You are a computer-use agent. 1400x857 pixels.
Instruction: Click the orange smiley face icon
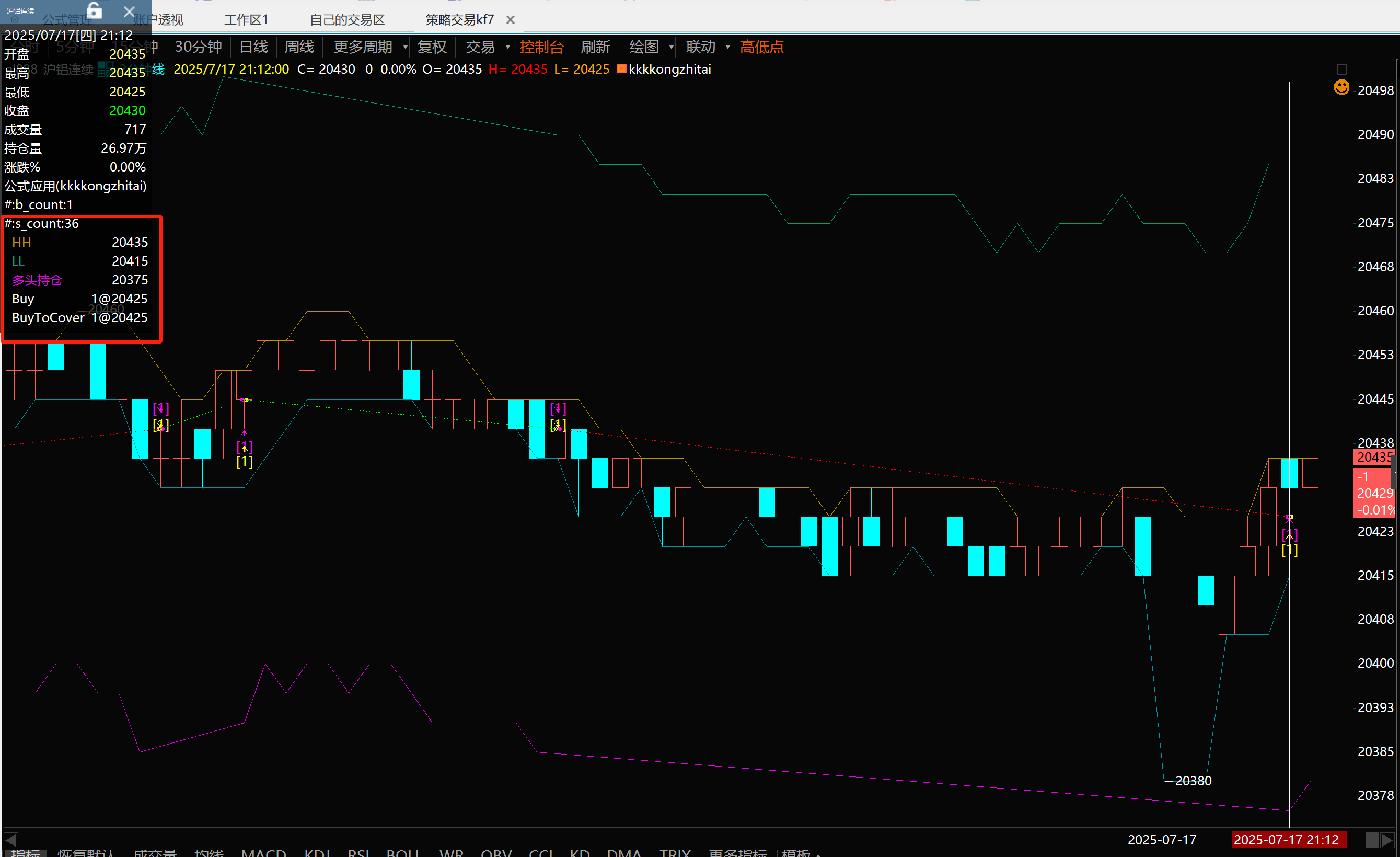coord(1341,87)
